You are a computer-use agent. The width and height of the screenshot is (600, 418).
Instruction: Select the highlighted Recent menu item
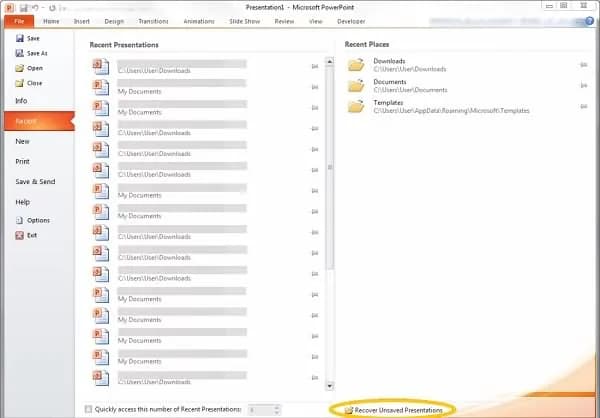tap(39, 121)
